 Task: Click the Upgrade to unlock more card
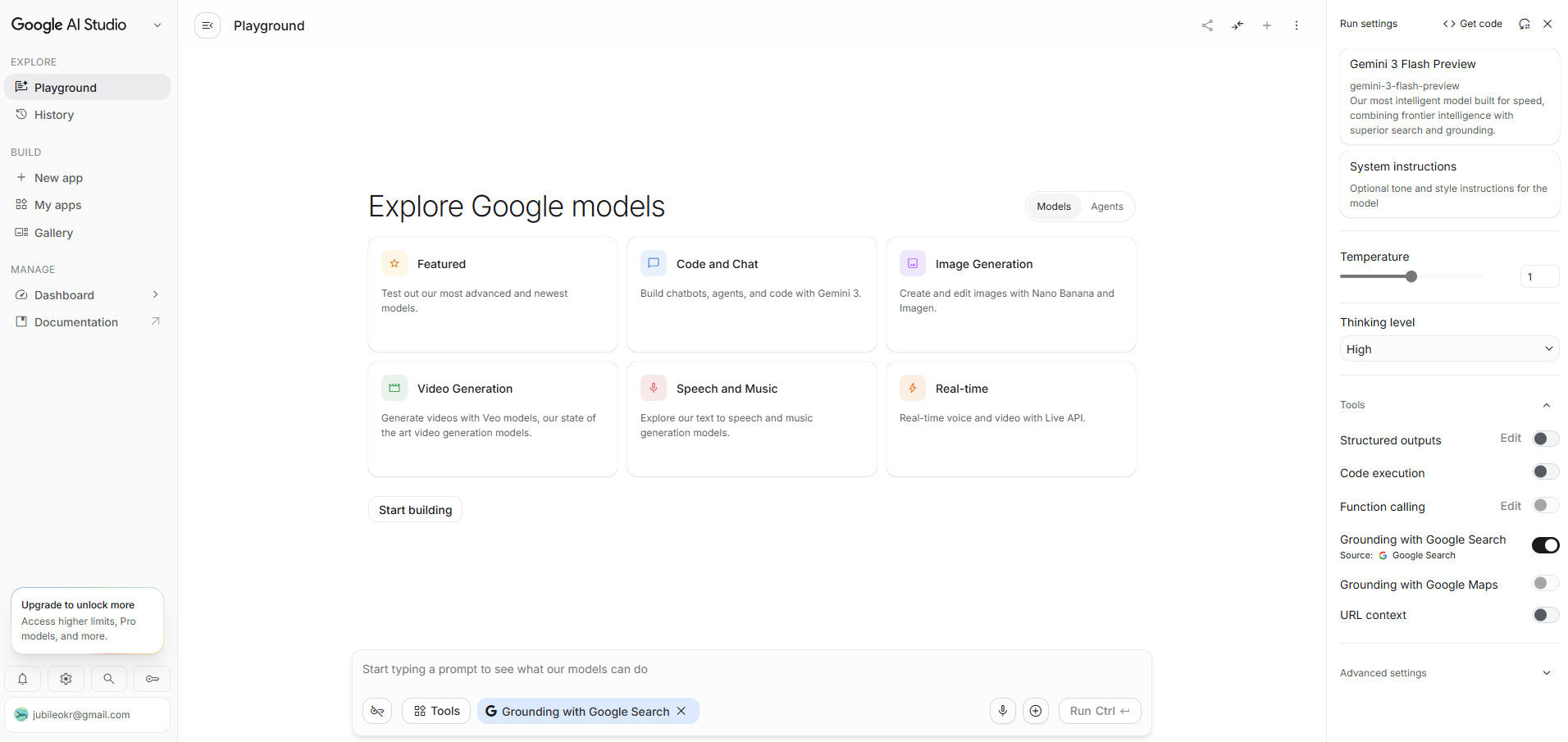[x=87, y=620]
